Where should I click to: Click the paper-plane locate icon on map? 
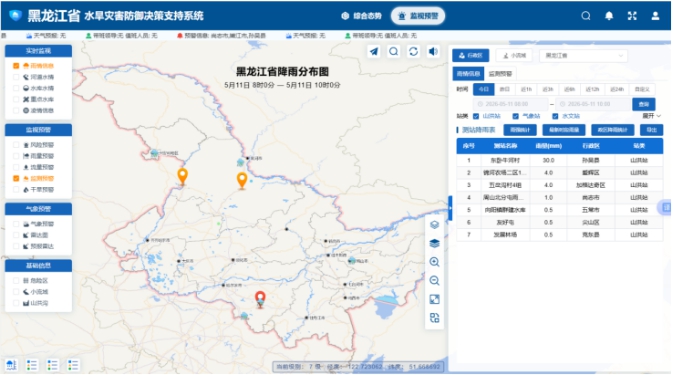[374, 51]
